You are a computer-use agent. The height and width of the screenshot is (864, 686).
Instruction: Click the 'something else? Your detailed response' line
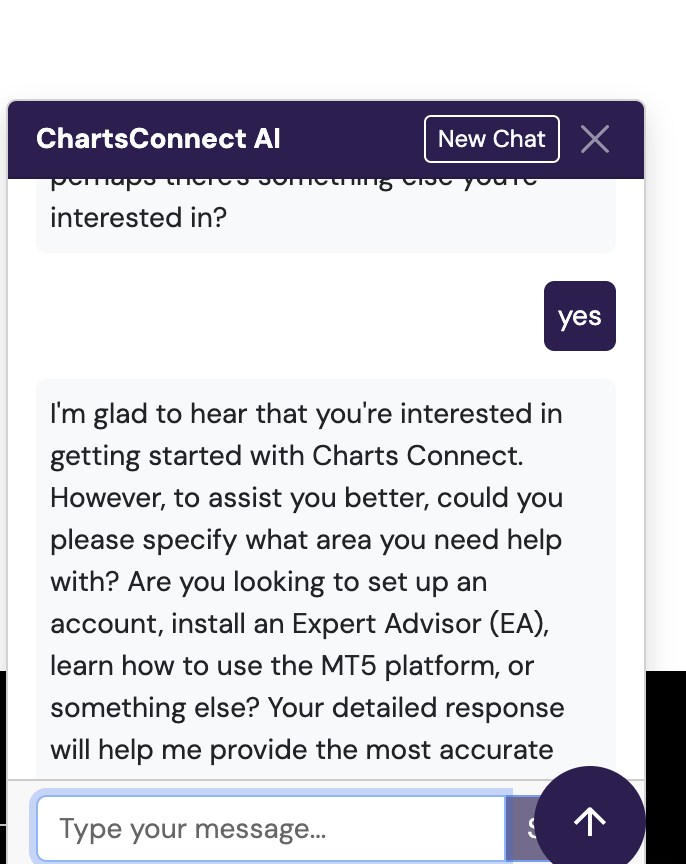click(x=307, y=708)
